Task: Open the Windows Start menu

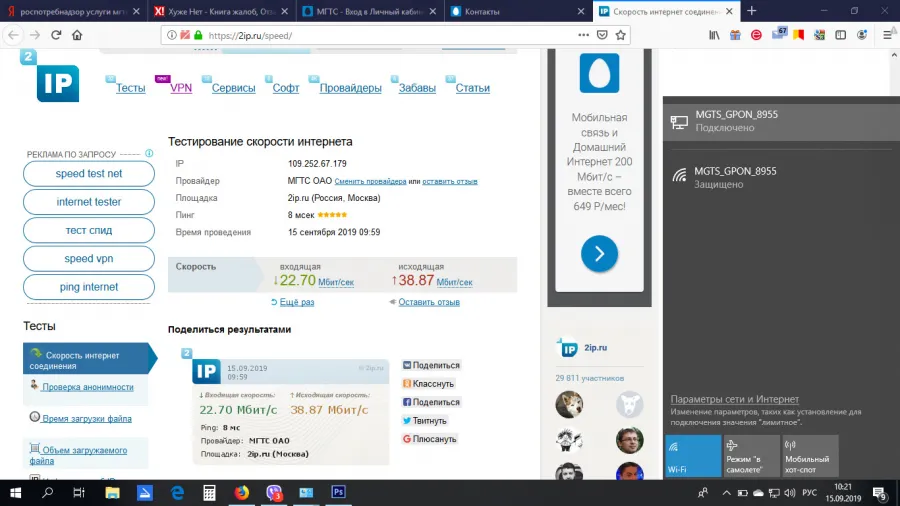Action: tap(15, 493)
